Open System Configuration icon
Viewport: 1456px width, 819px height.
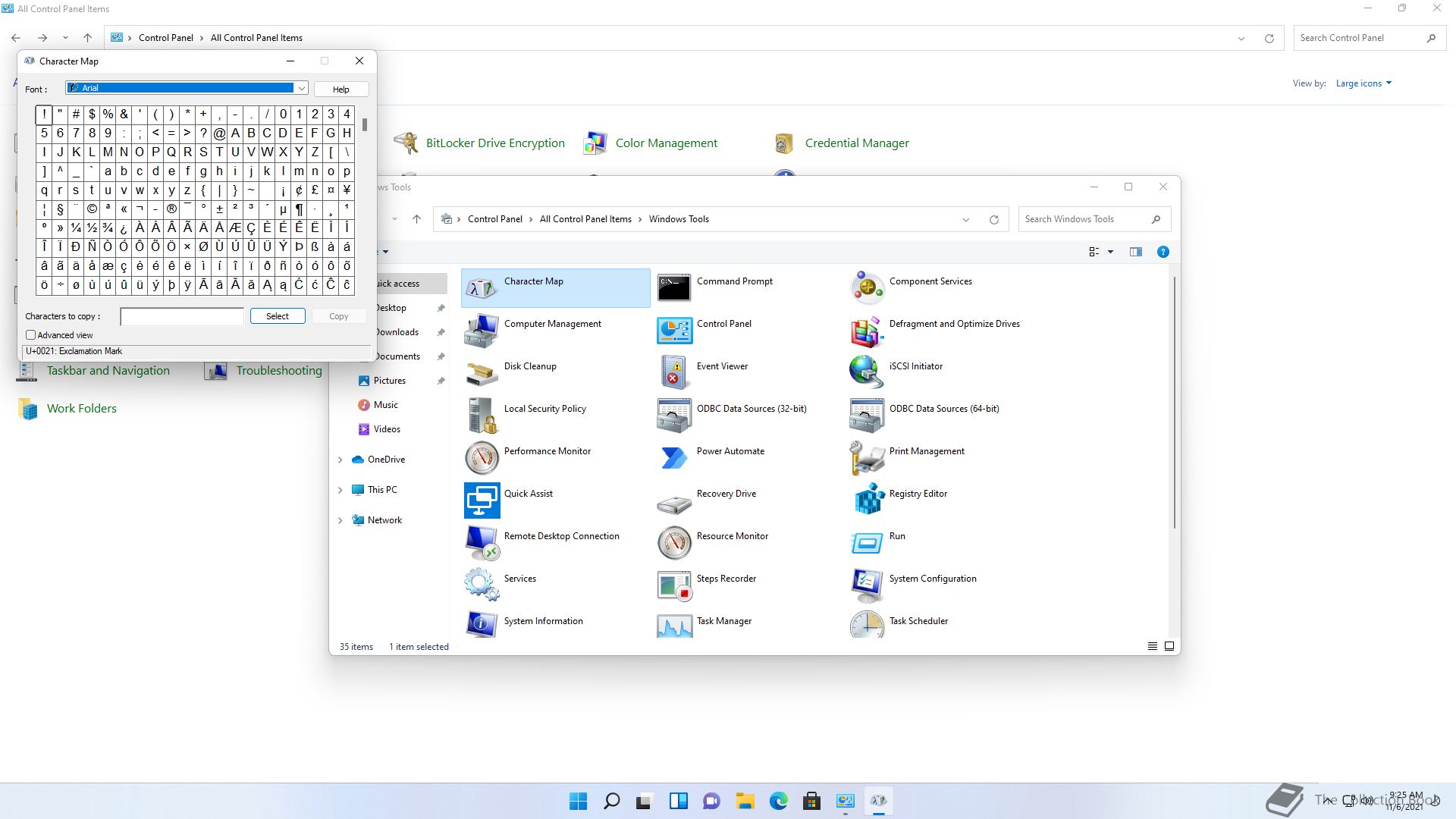[867, 585]
